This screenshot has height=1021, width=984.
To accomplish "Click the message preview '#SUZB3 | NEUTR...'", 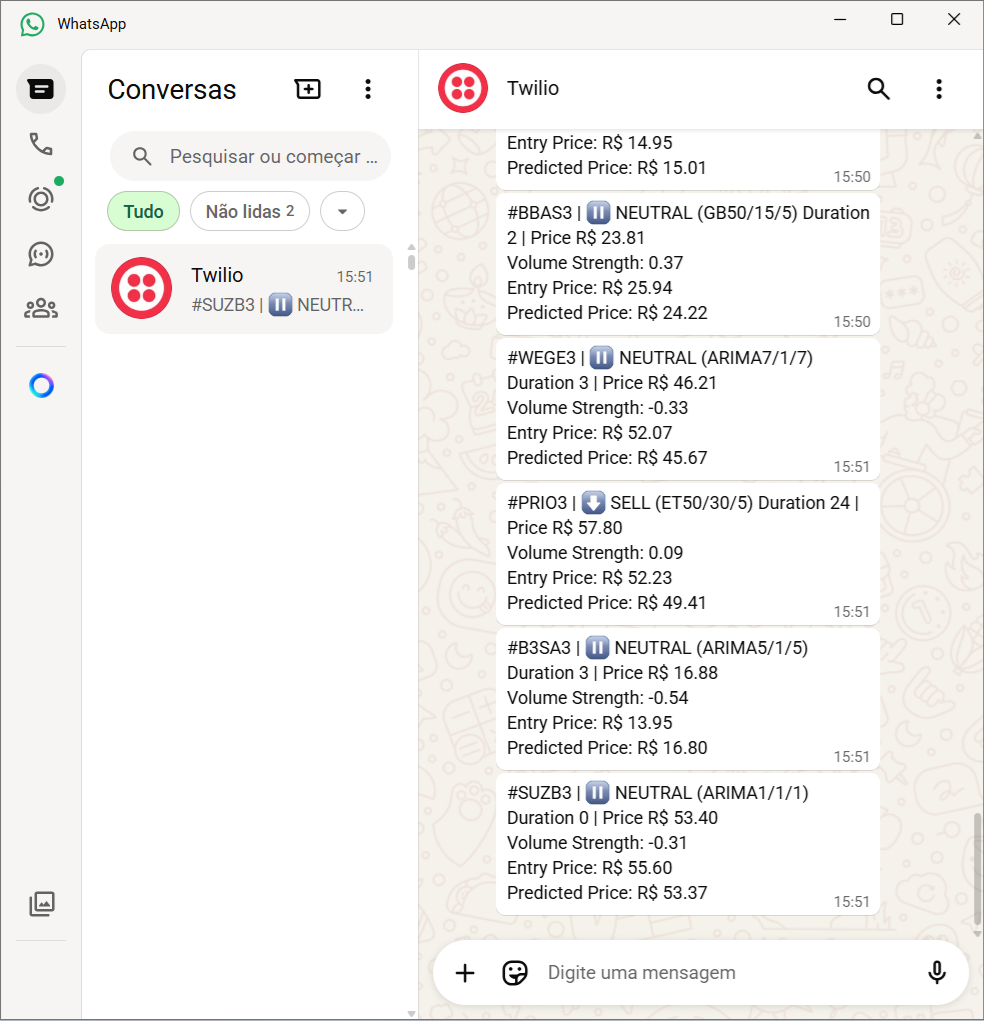I will [x=277, y=305].
